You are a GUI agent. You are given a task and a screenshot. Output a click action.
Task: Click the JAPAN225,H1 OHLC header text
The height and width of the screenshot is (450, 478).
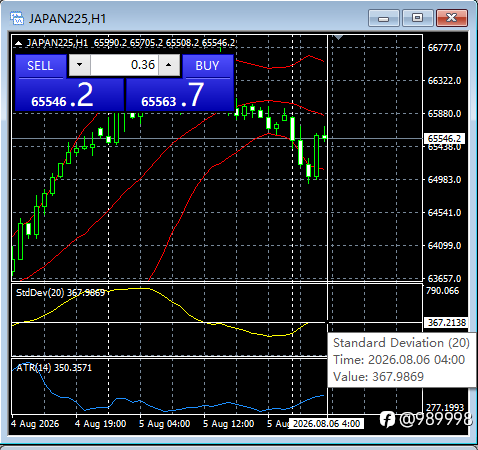click(x=131, y=43)
